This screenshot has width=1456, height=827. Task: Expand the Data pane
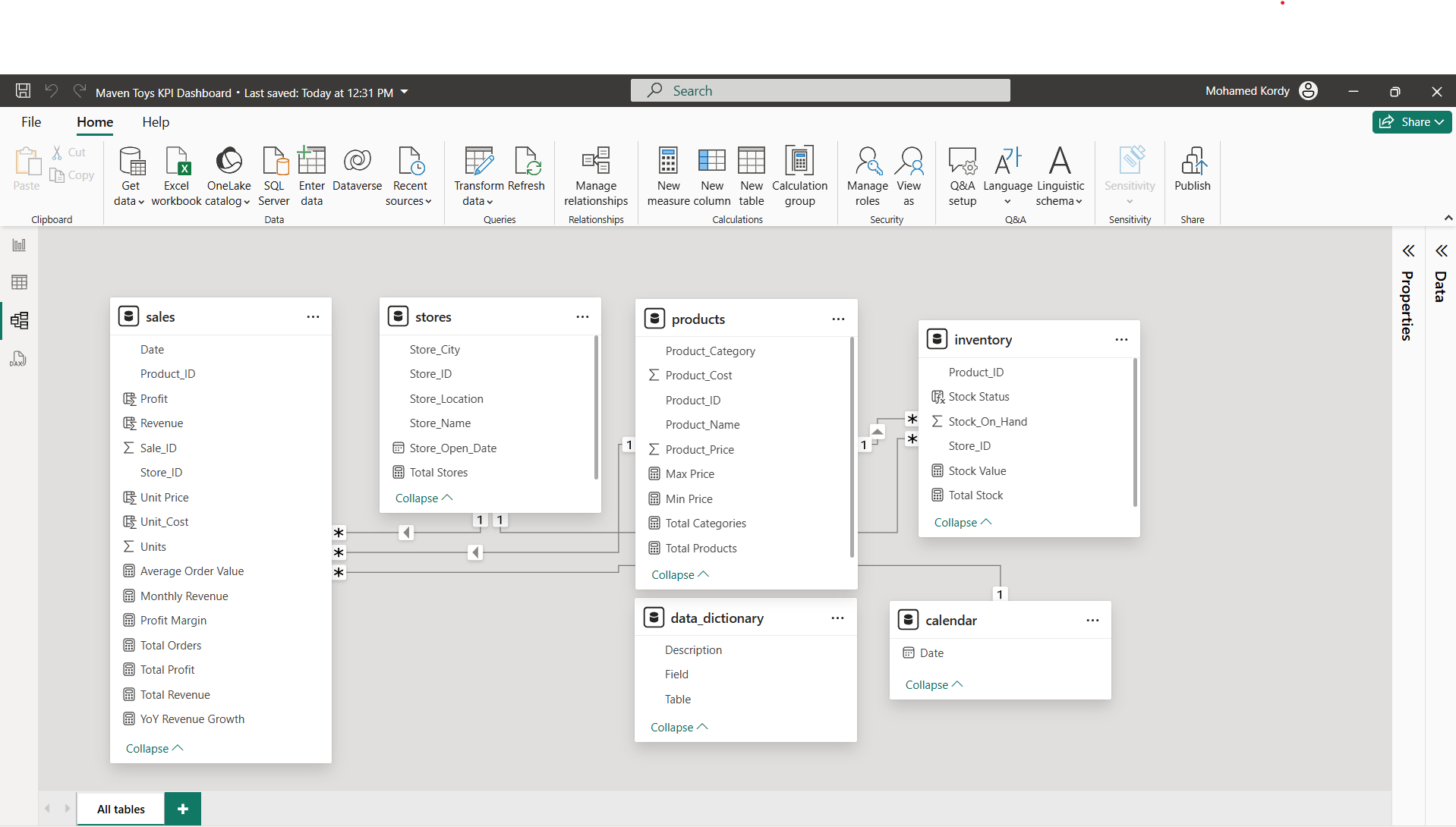pos(1441,251)
